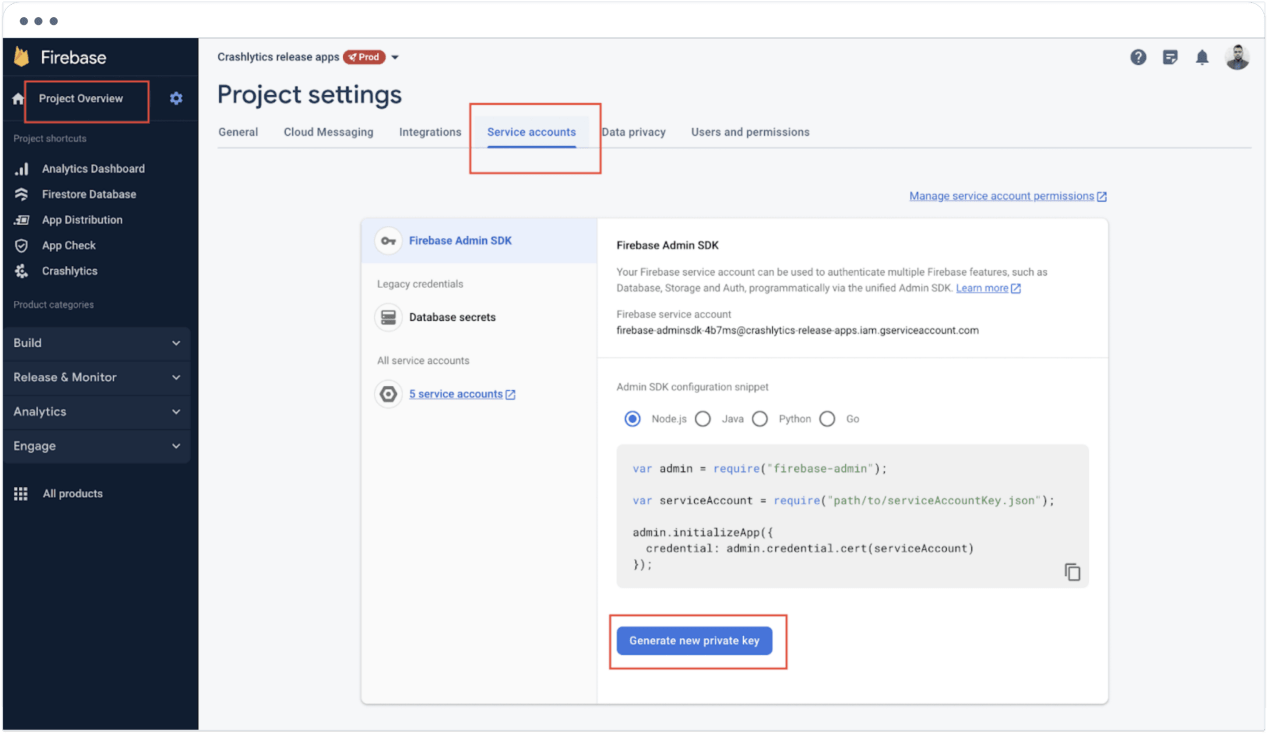This screenshot has width=1268, height=734.
Task: Open Firestore Database shortcut
Action: coord(89,194)
